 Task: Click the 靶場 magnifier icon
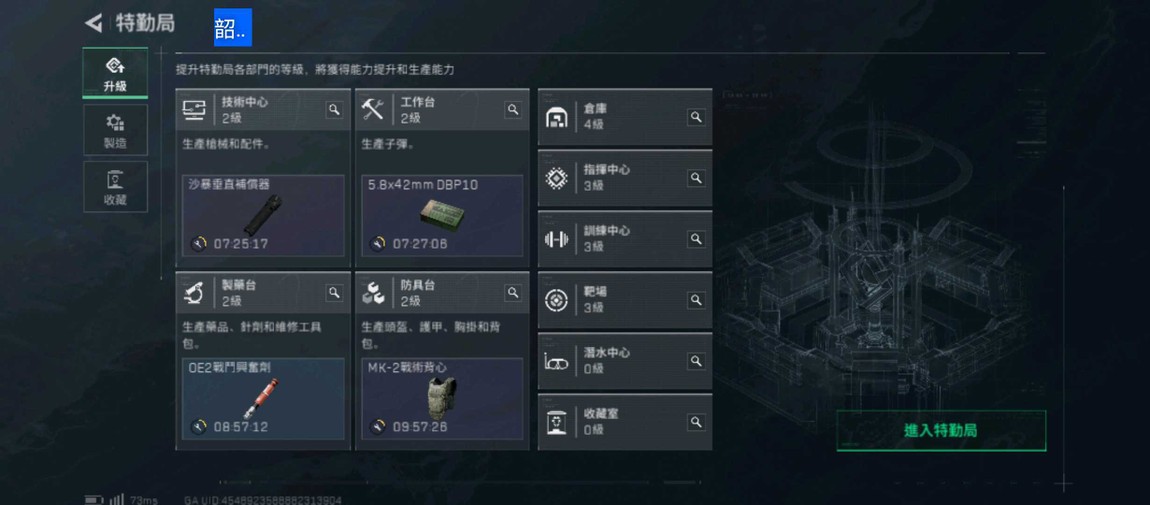tap(696, 300)
